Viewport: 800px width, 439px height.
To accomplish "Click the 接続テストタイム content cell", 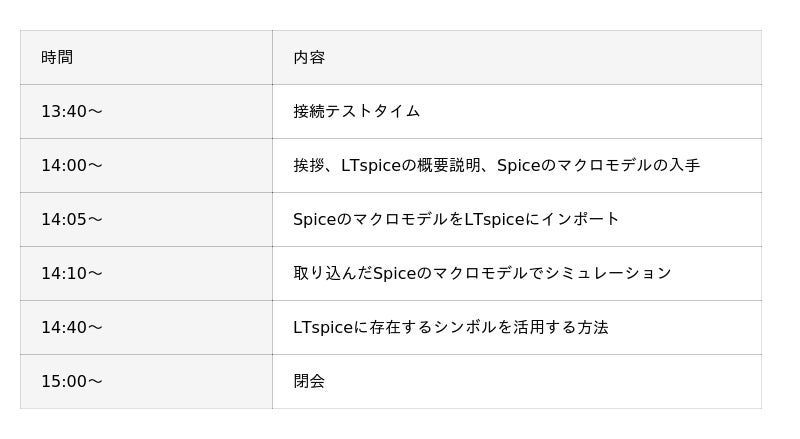I will click(x=356, y=112).
